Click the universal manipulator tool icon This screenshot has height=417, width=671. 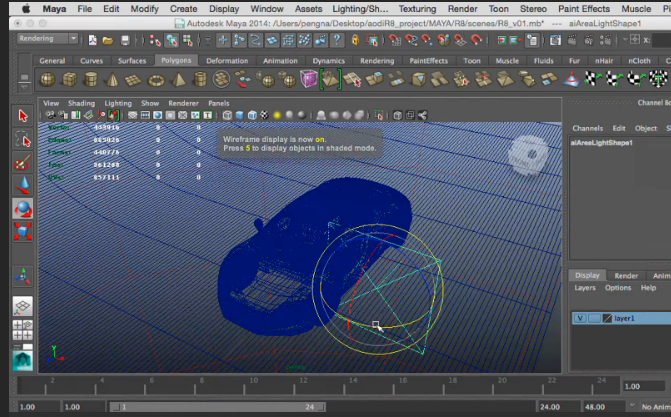23,277
